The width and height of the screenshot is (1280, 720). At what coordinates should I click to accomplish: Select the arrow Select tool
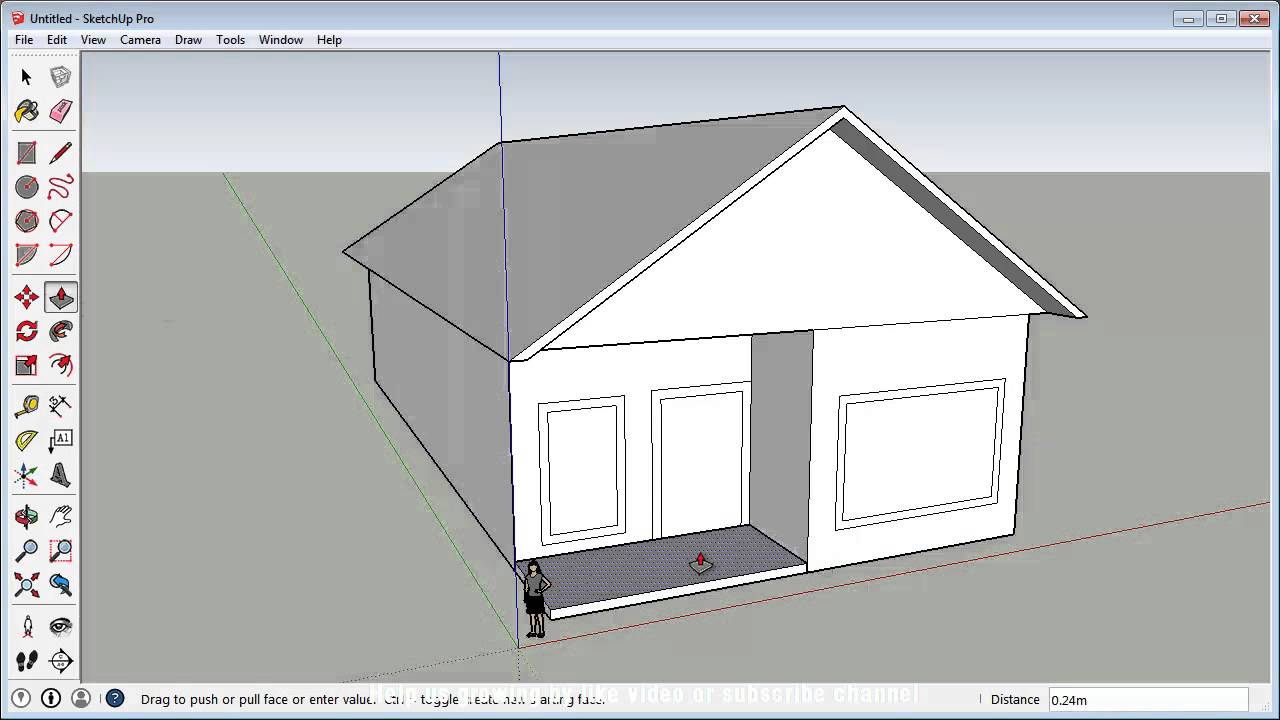click(27, 77)
